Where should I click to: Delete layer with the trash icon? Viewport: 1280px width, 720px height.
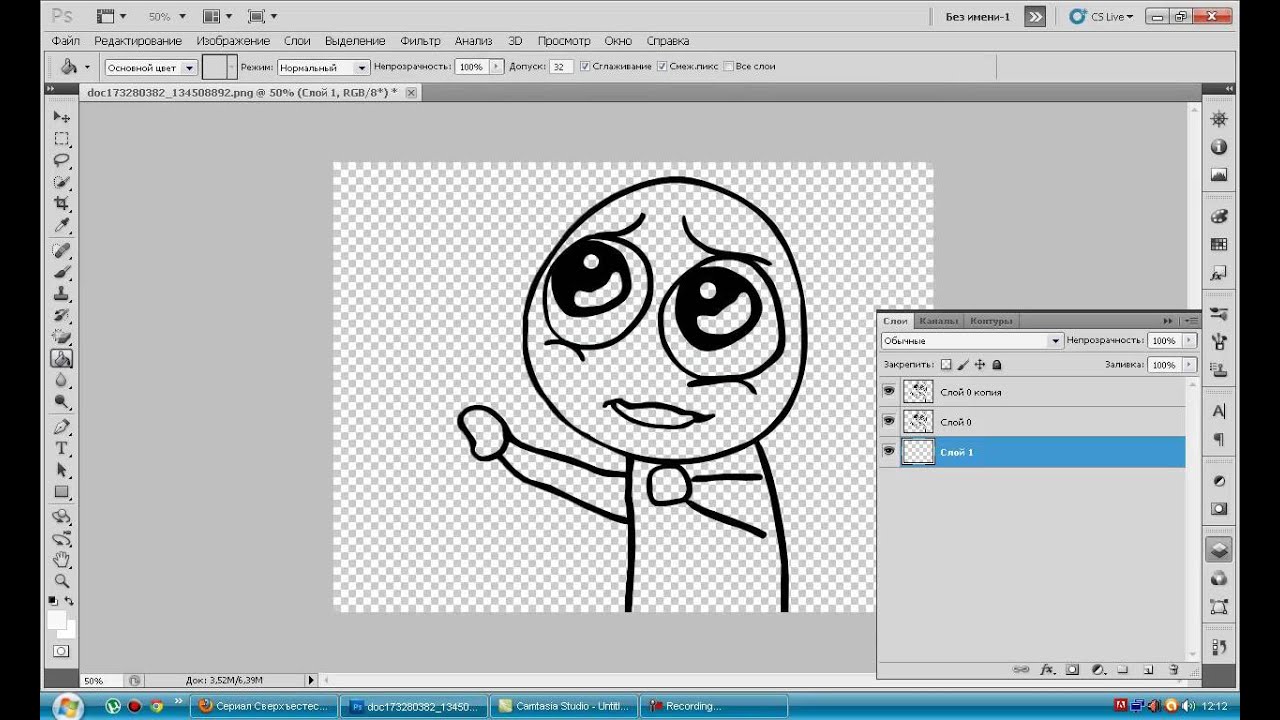[1174, 669]
